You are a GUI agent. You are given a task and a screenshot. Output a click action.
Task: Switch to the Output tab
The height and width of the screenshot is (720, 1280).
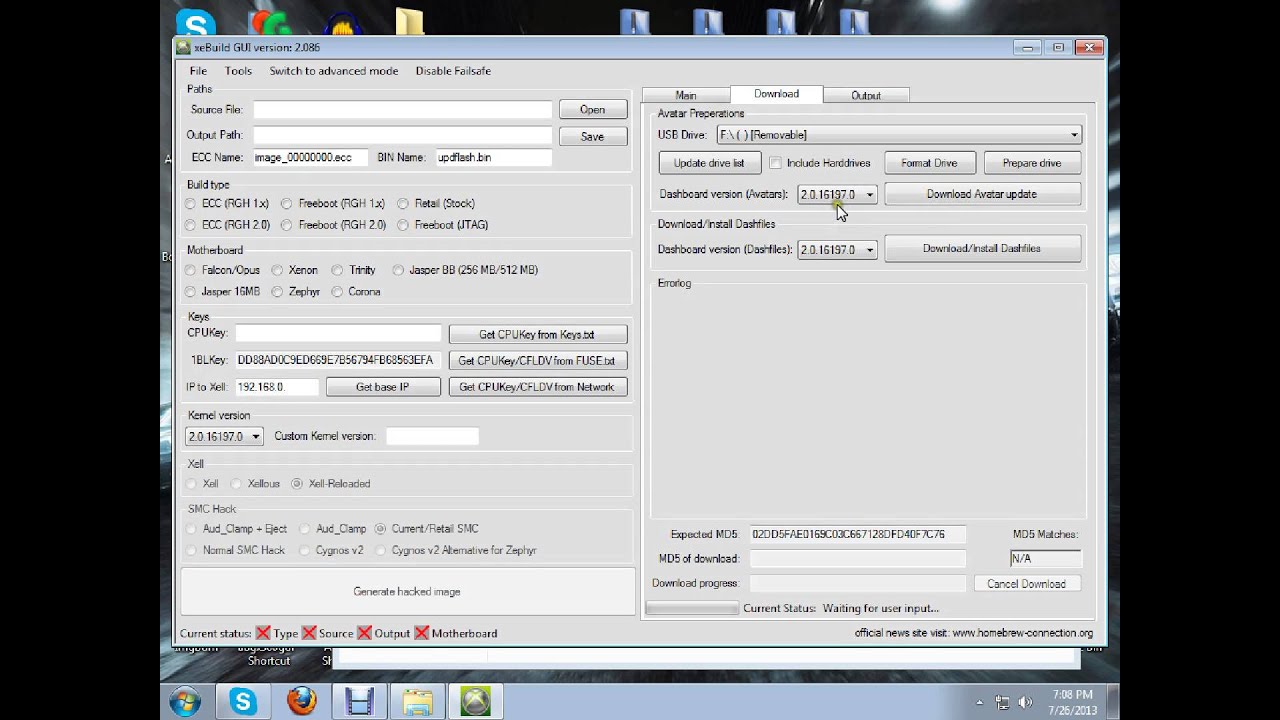(866, 95)
